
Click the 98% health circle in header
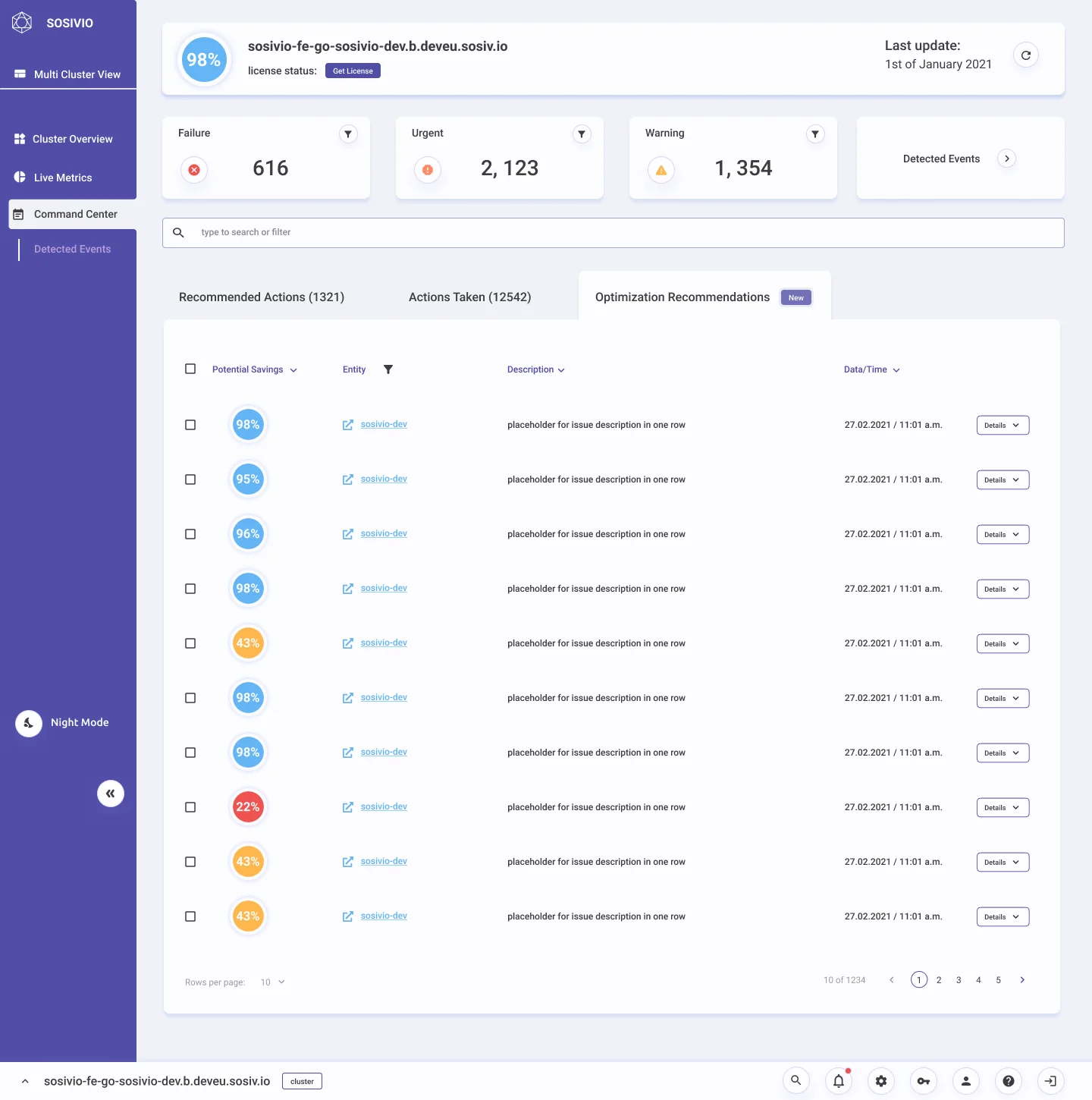click(204, 59)
